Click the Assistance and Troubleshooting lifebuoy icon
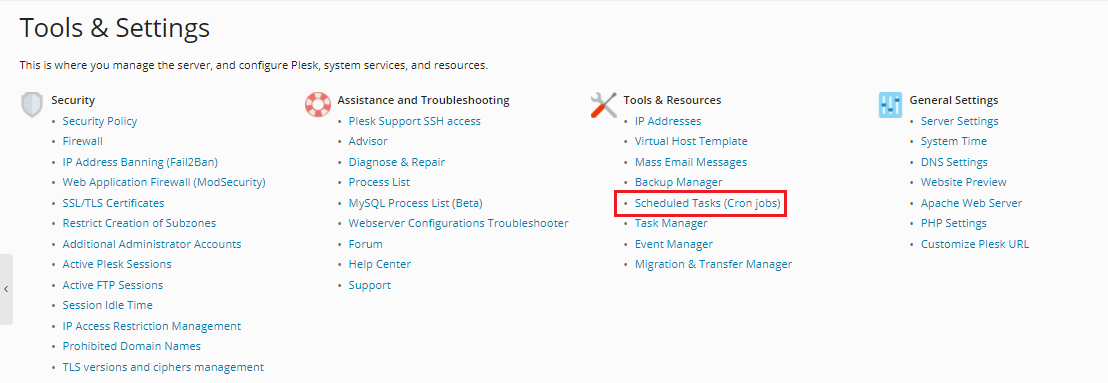The width and height of the screenshot is (1108, 383). click(x=318, y=105)
